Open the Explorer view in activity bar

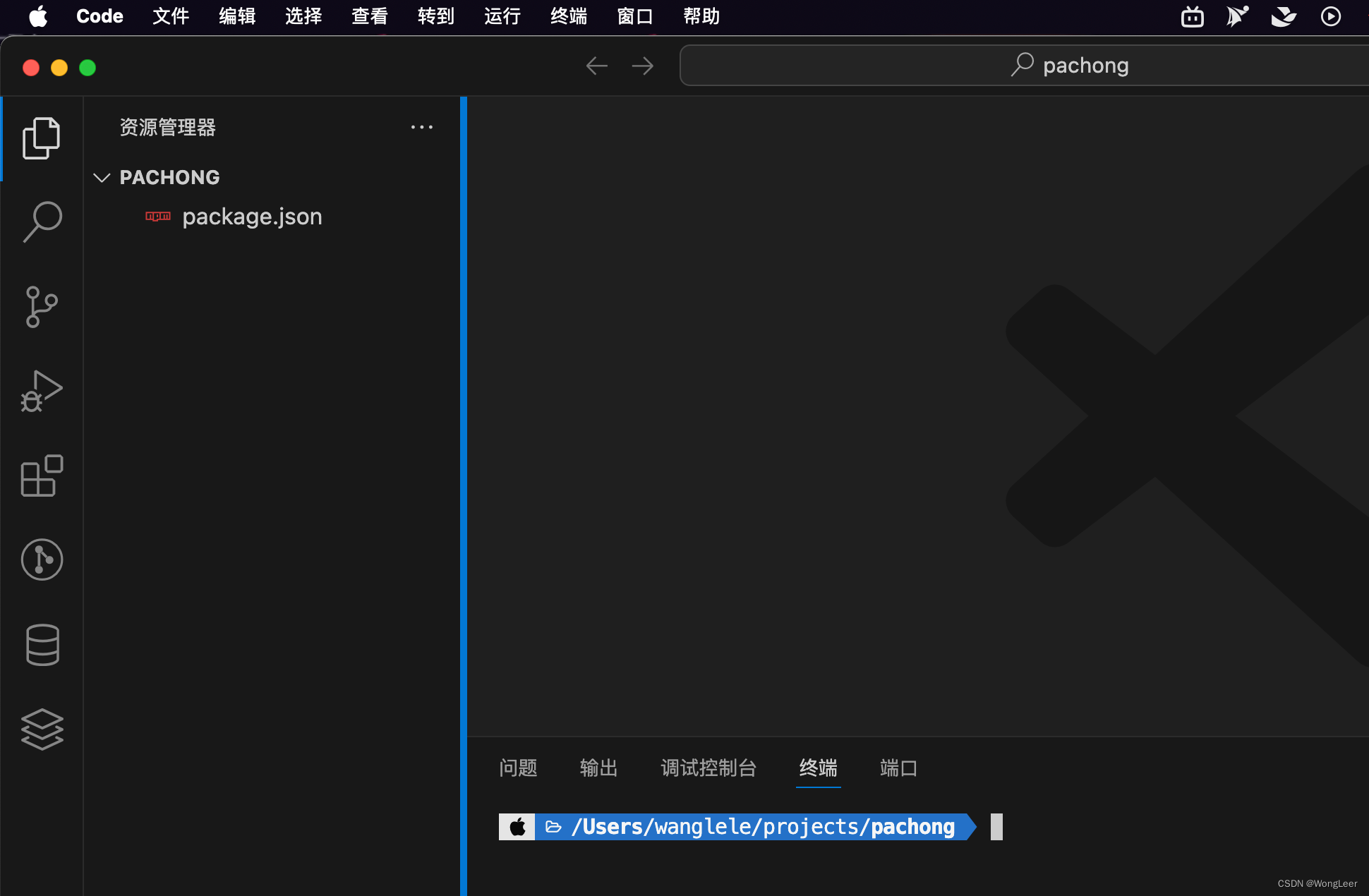pyautogui.click(x=42, y=138)
